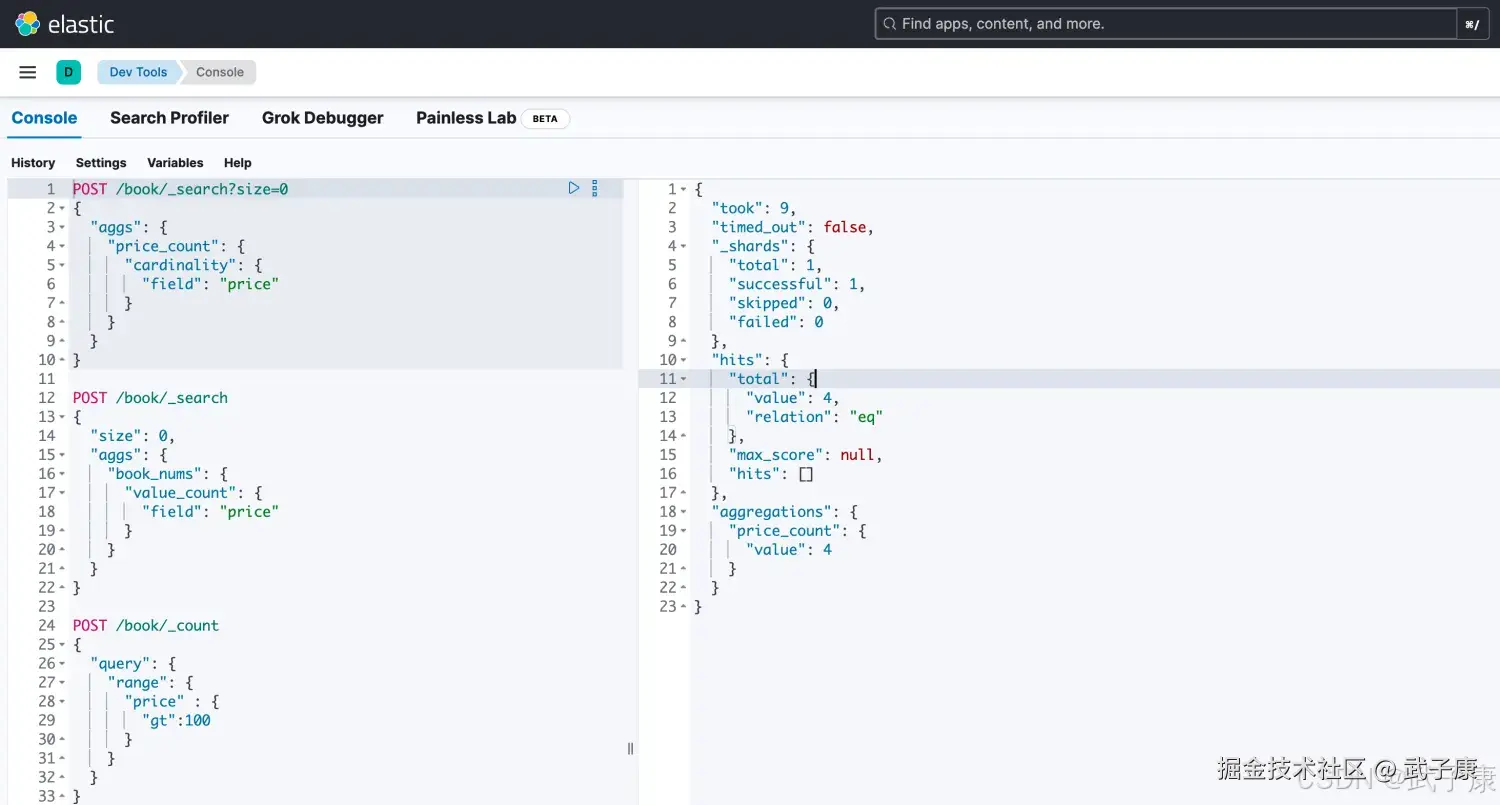Collapse the "aggs" block on line 3
Image resolution: width=1500 pixels, height=805 pixels.
(x=62, y=227)
